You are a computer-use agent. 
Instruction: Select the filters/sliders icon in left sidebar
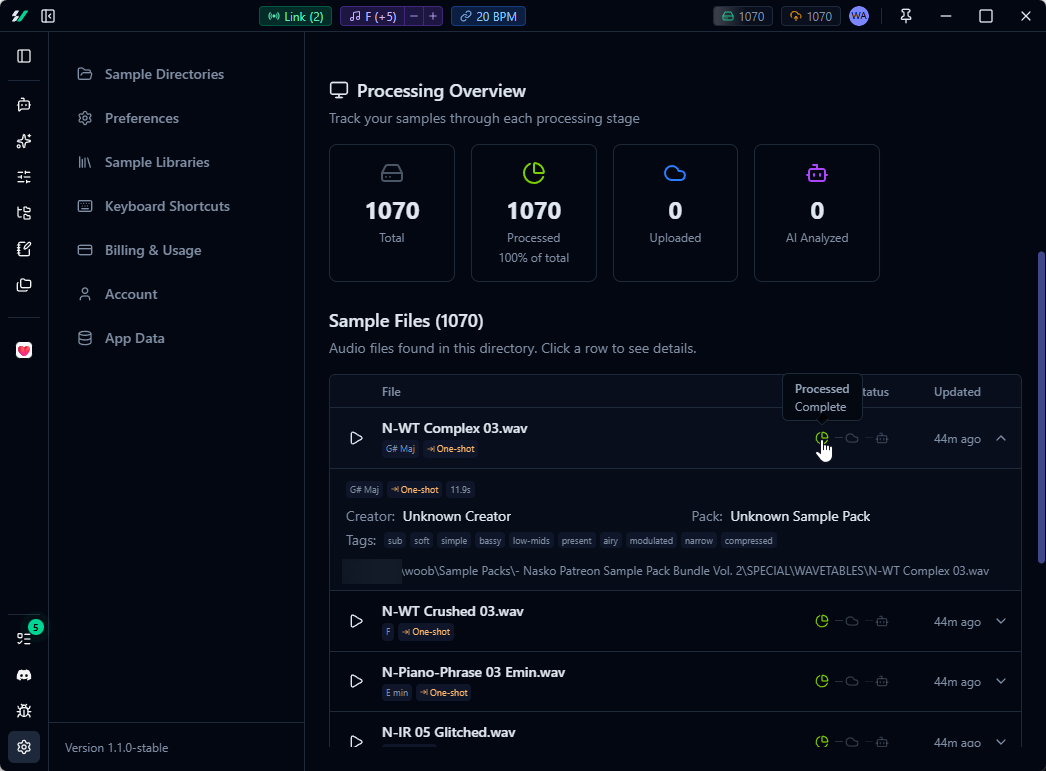point(23,176)
